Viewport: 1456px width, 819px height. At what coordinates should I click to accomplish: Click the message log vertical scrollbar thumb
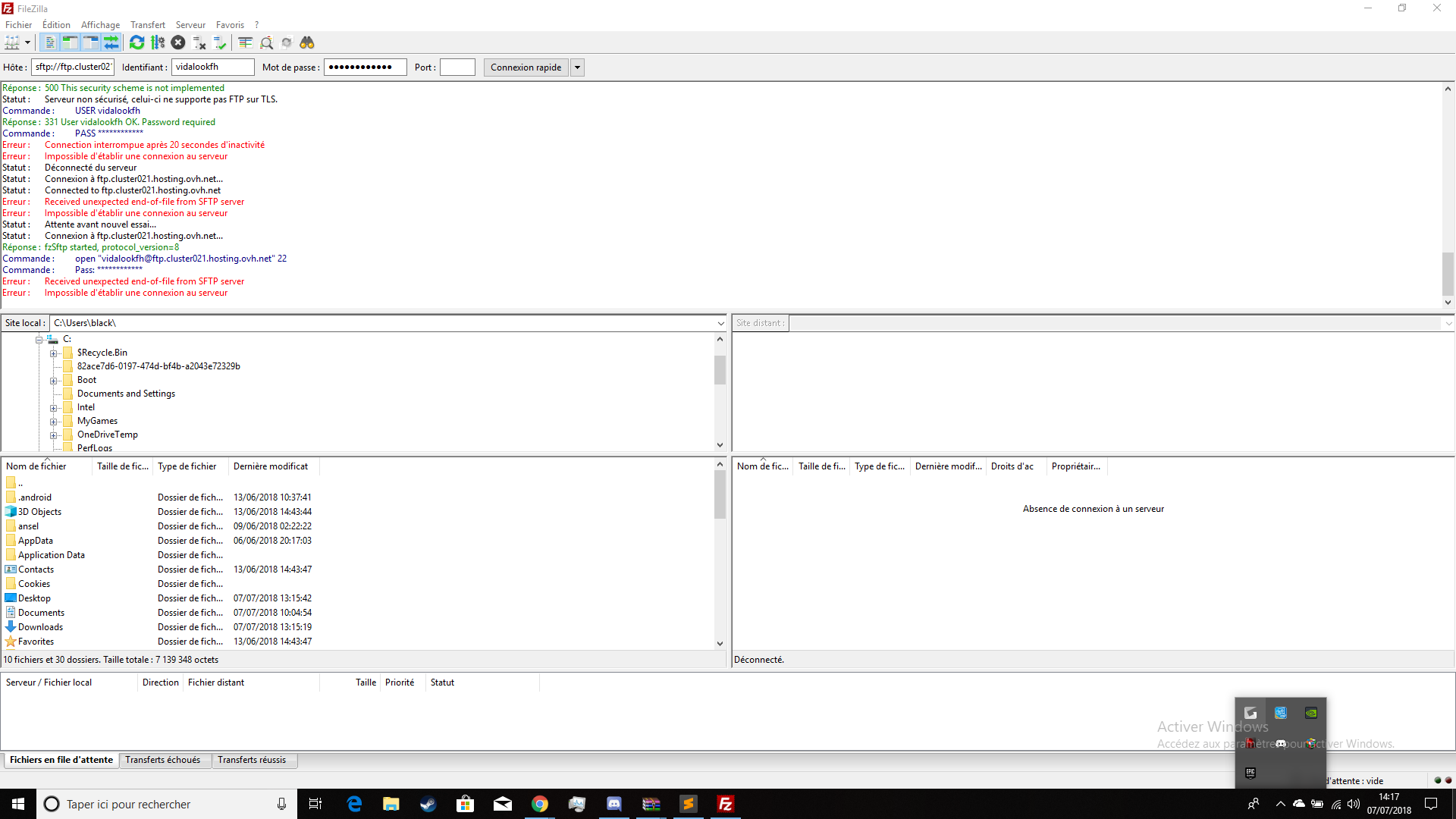[x=1448, y=273]
